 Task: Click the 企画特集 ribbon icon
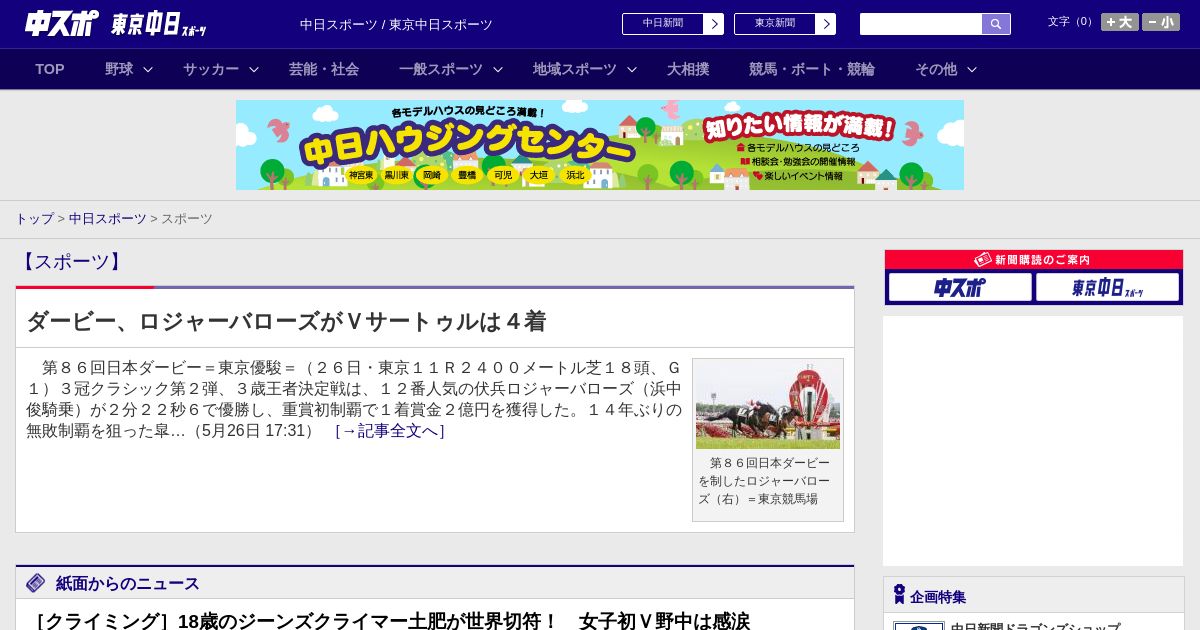click(x=899, y=595)
